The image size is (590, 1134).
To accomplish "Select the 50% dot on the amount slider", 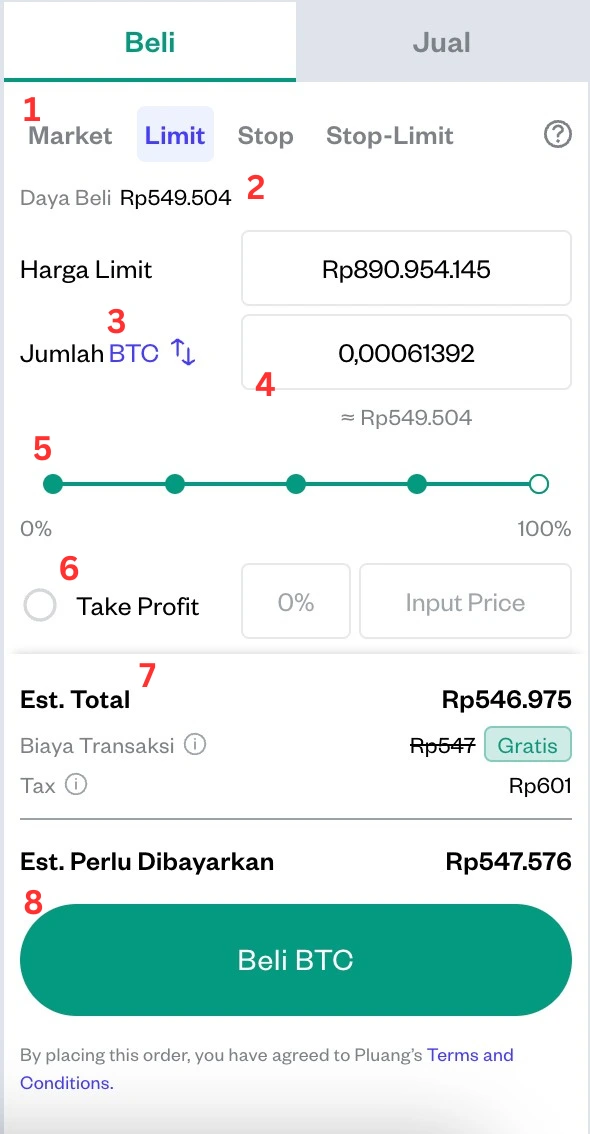I will click(x=296, y=484).
